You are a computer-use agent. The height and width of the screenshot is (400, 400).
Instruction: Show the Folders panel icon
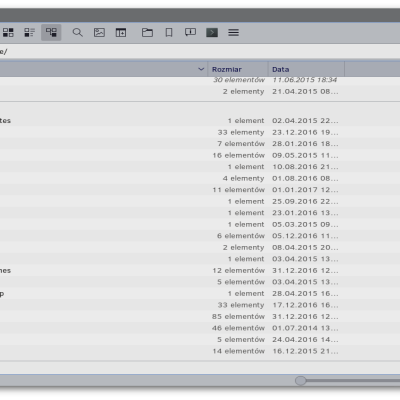[147, 32]
